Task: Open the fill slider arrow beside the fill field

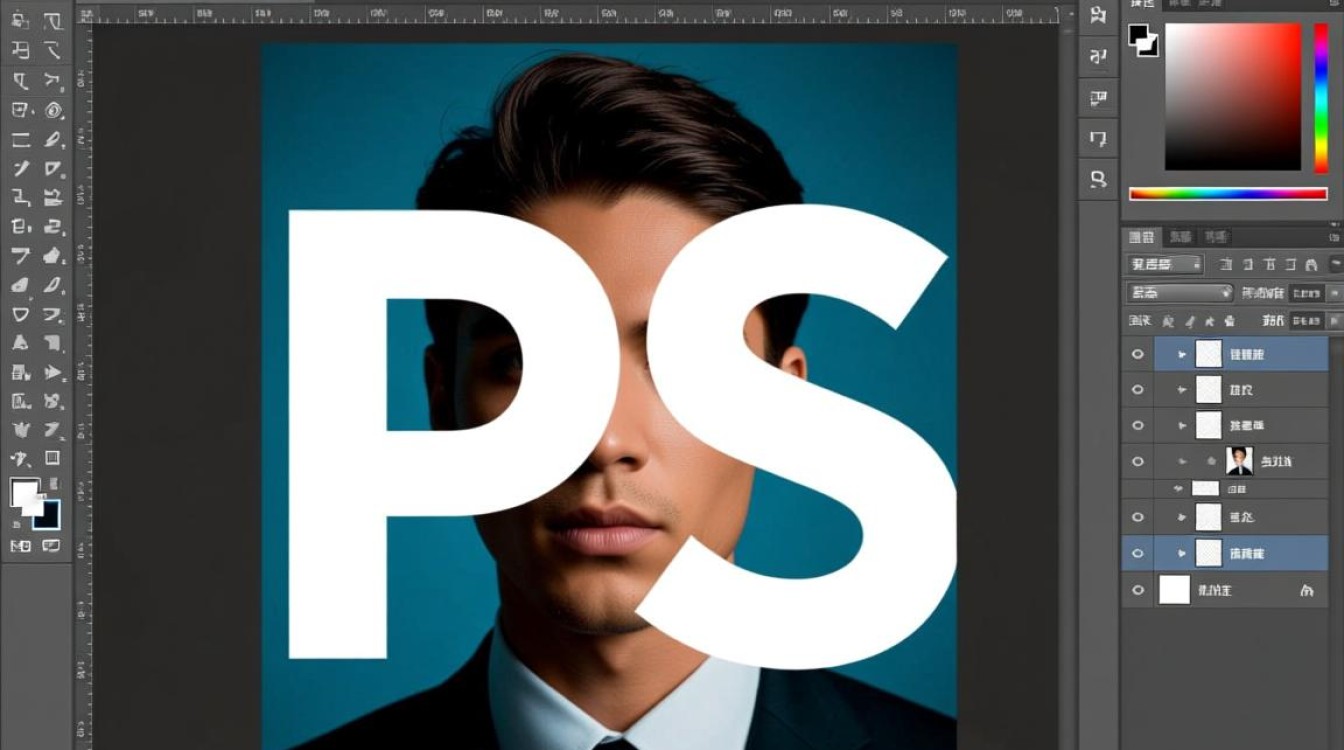Action: click(x=1333, y=321)
